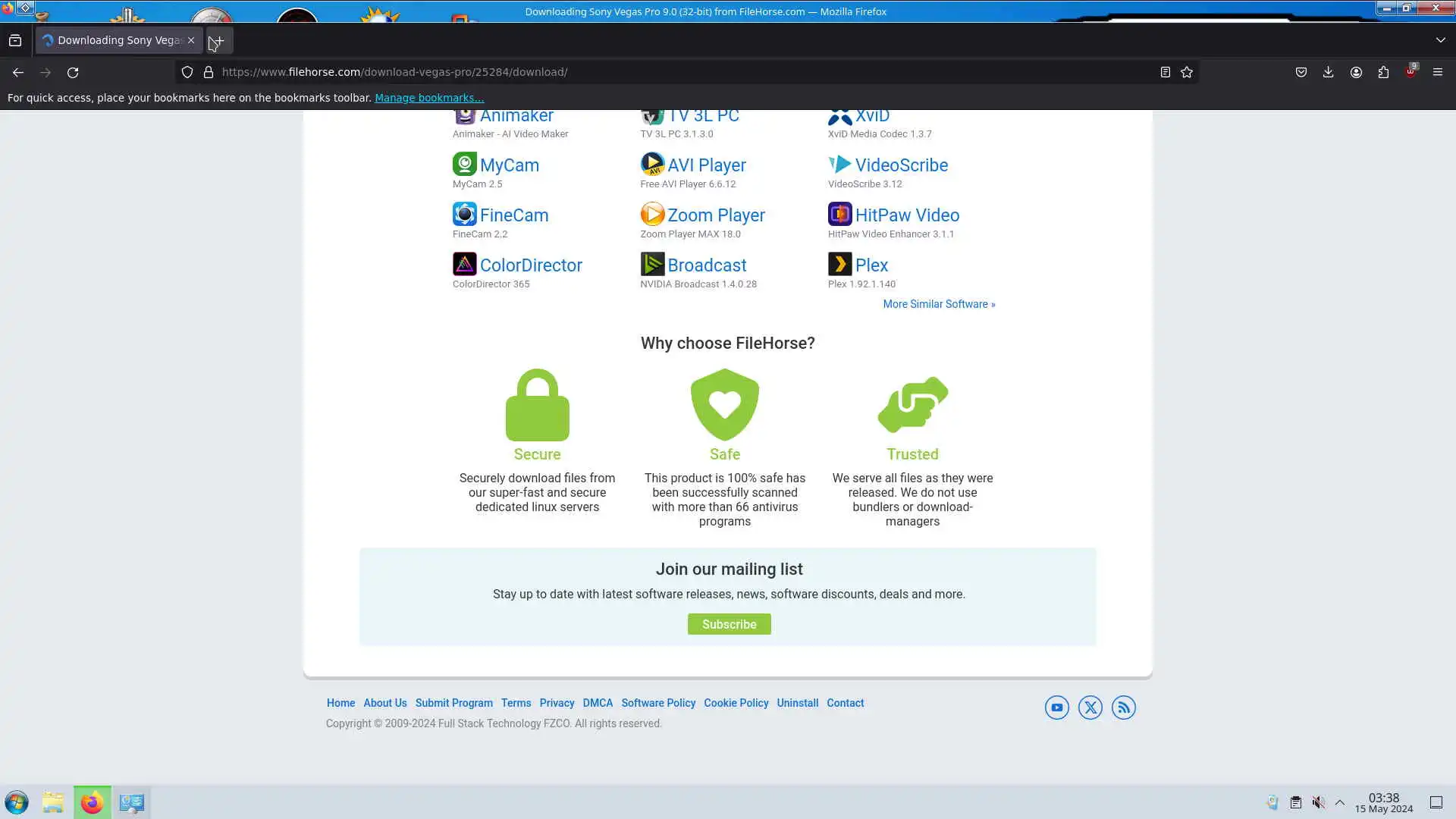Click the tracking protection shield icon
The width and height of the screenshot is (1456, 819).
187,72
